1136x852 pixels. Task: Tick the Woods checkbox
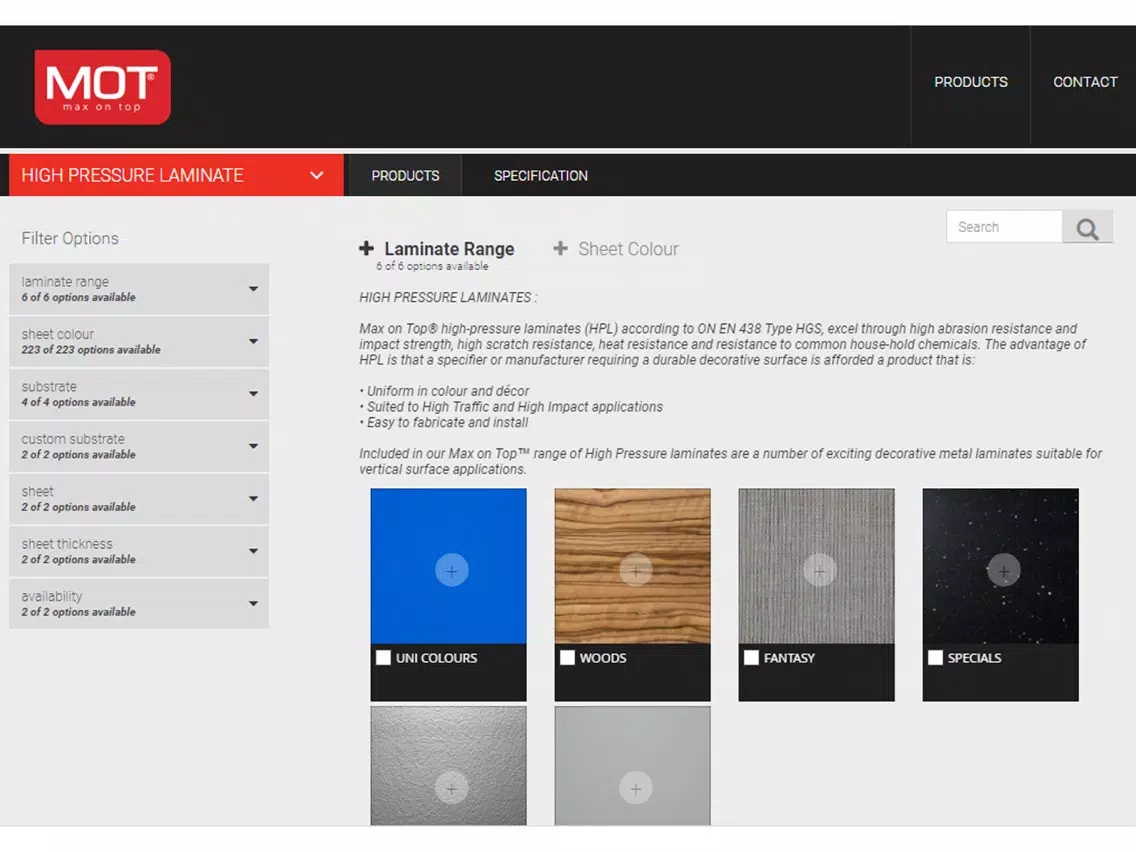click(x=567, y=658)
